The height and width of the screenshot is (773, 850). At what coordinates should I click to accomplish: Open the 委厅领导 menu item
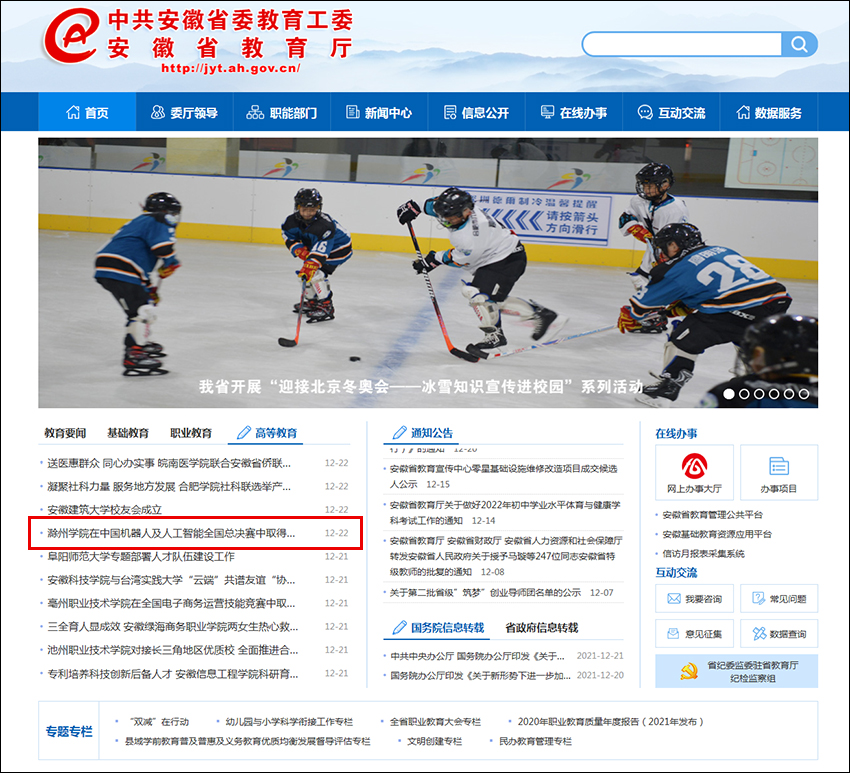tap(184, 112)
